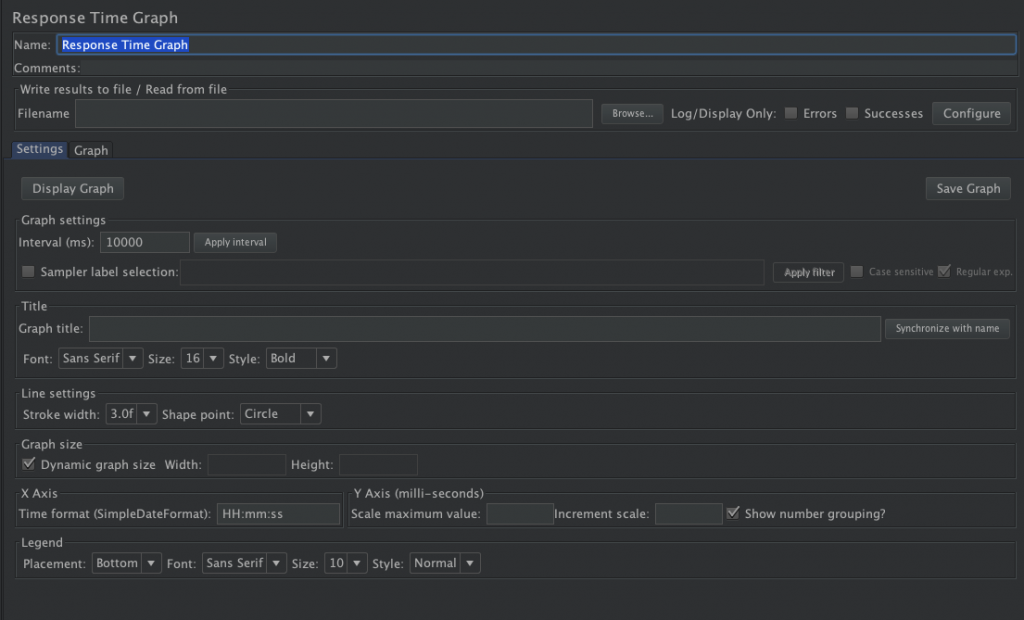Image resolution: width=1024 pixels, height=620 pixels.
Task: Select the Settings tab
Action: coord(40,149)
